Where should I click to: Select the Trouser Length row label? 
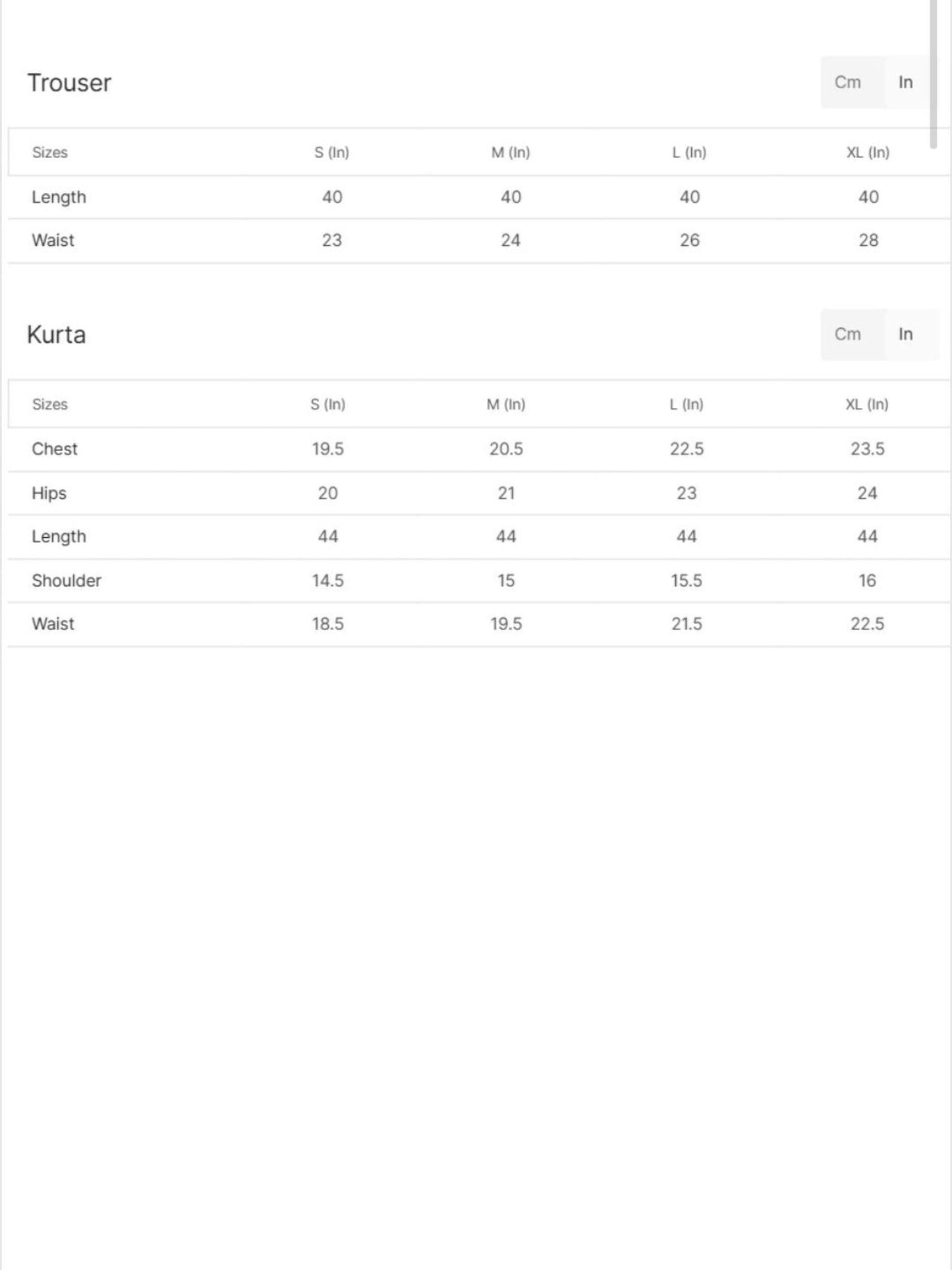point(59,197)
